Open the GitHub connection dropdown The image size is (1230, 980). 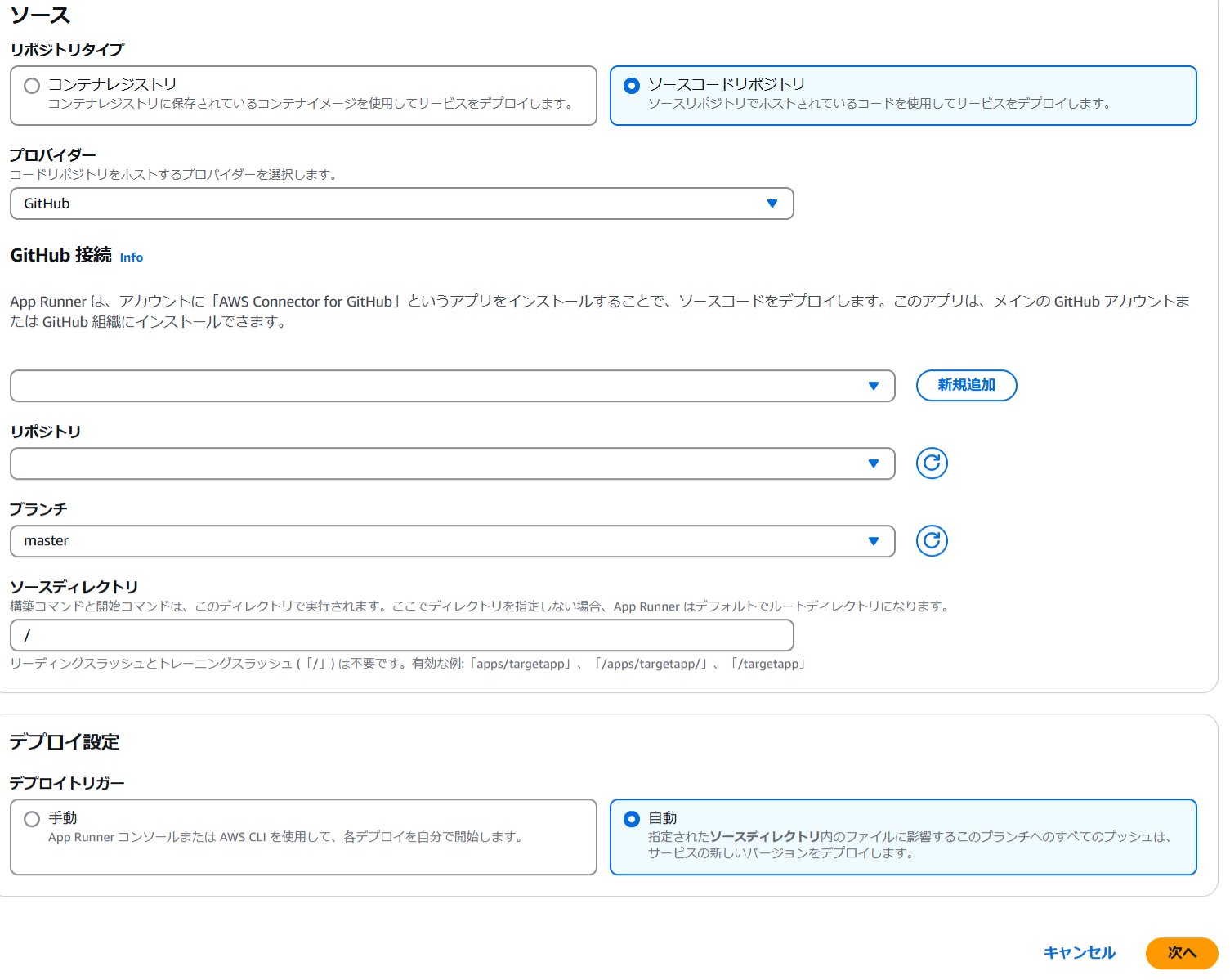click(x=453, y=386)
